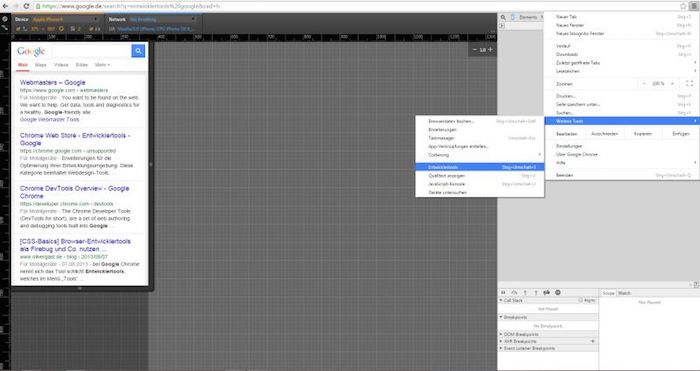Choose Drucken from the Chrome menu

621,96
